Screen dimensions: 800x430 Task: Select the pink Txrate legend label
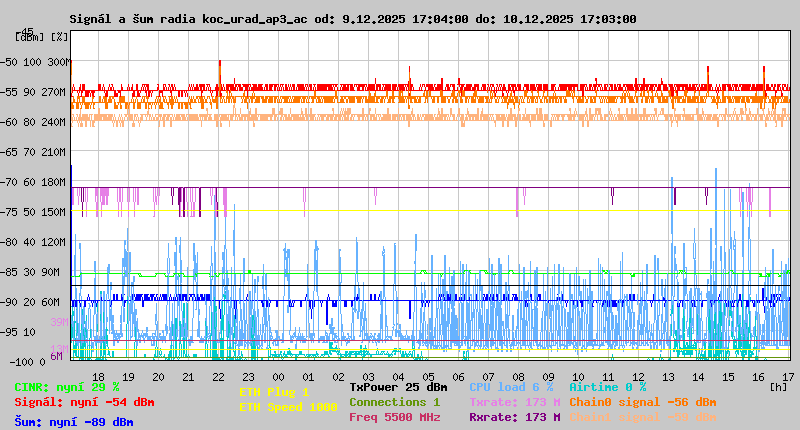click(514, 402)
